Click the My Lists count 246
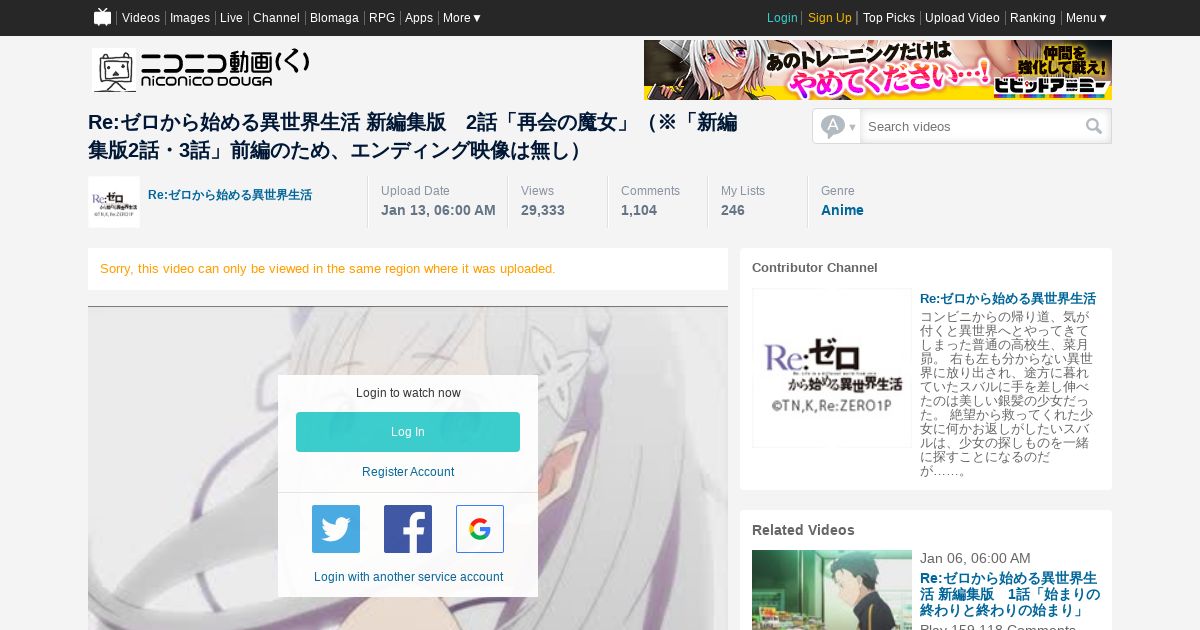Viewport: 1200px width, 630px height. (x=733, y=210)
